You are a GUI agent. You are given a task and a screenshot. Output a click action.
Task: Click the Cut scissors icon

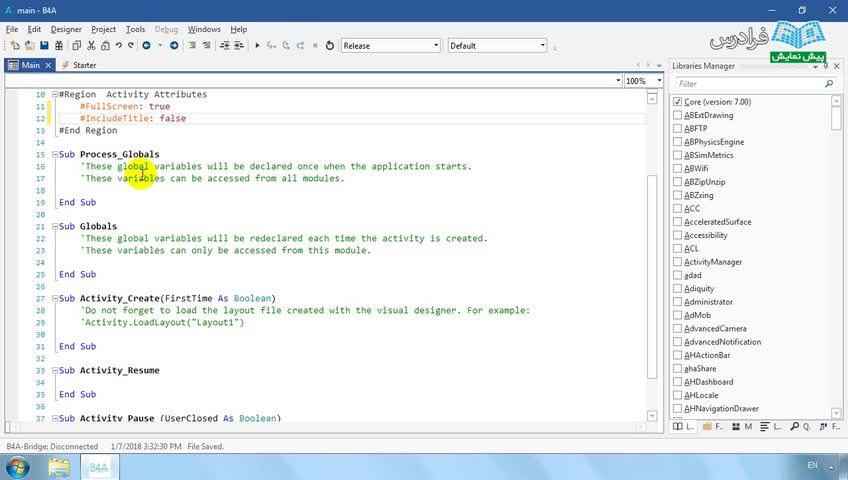click(x=91, y=46)
